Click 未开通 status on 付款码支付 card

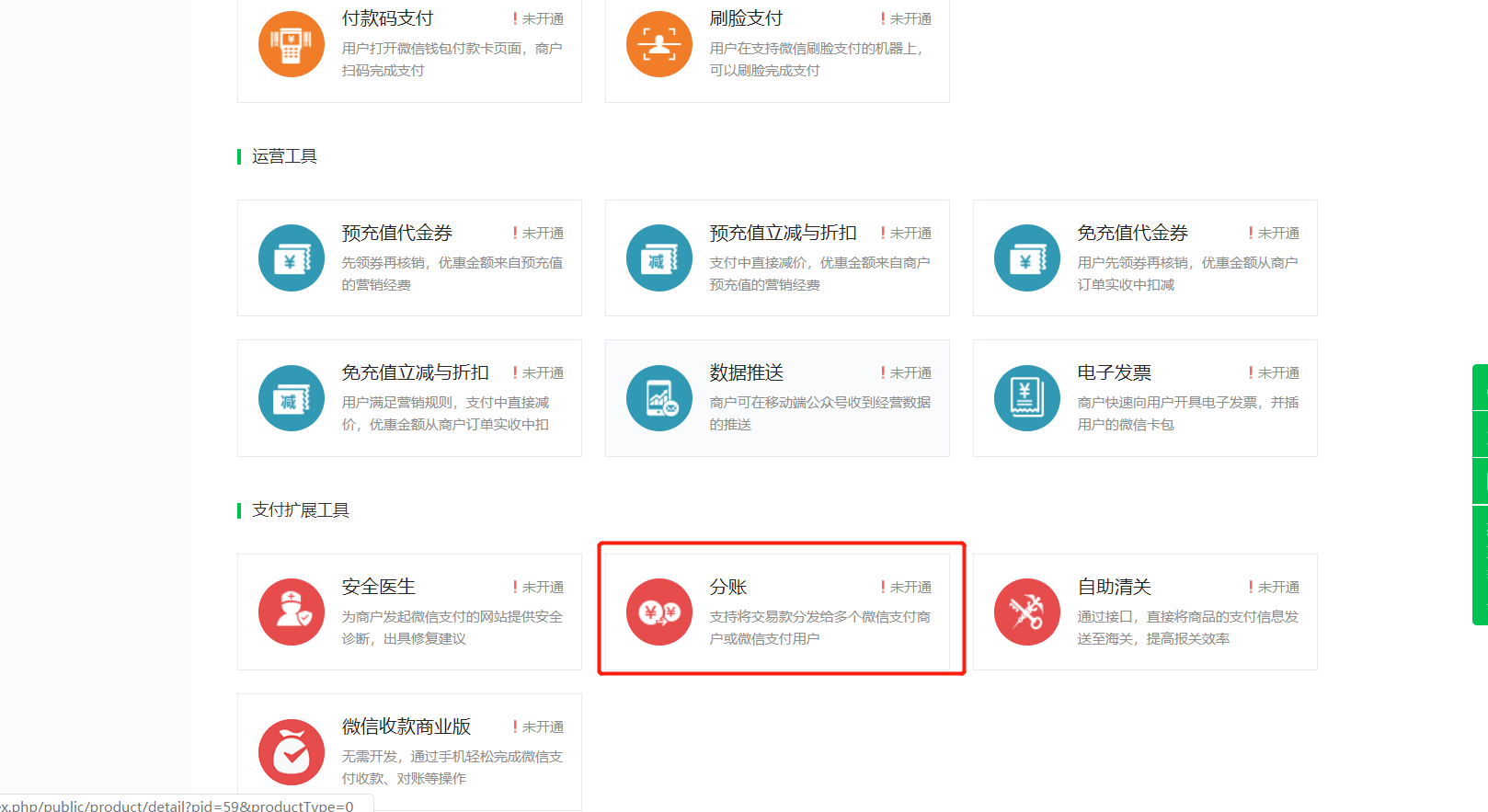(x=538, y=19)
